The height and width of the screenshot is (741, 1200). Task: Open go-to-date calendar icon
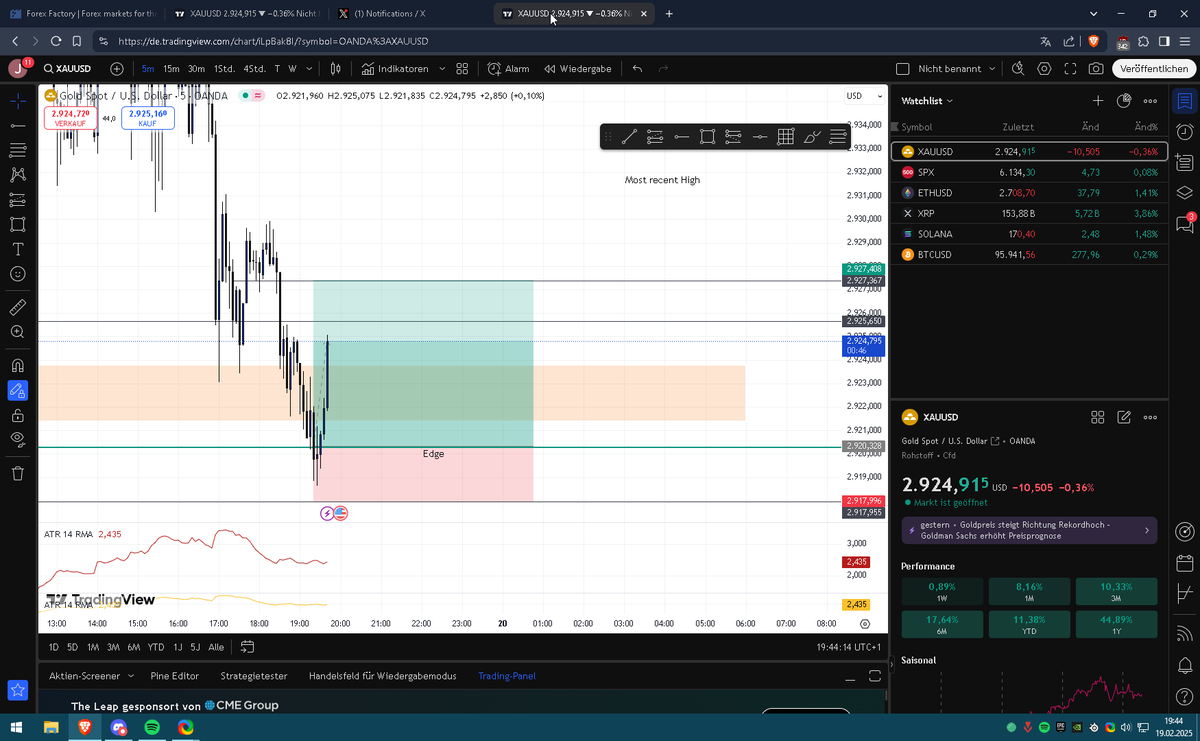247,647
